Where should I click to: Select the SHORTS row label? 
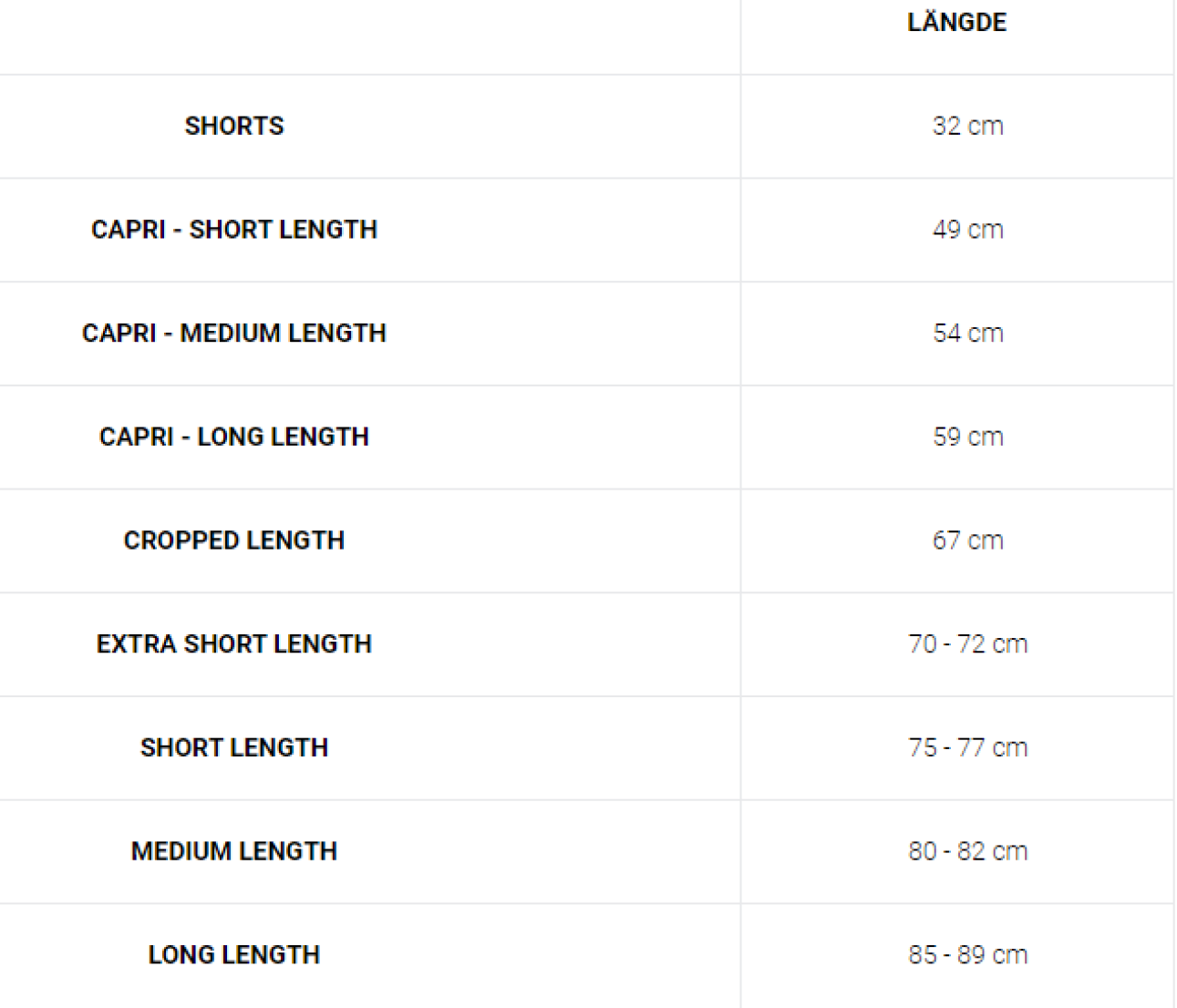point(234,126)
